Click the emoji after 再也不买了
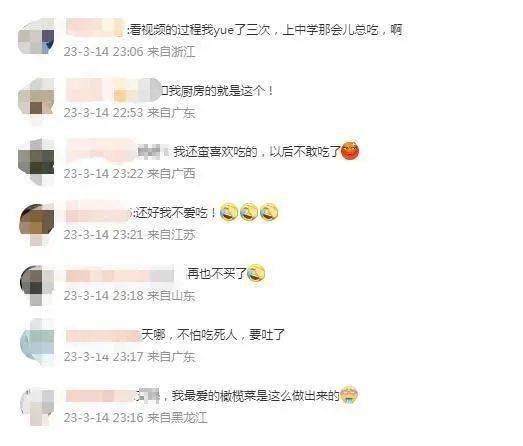 (x=256, y=273)
